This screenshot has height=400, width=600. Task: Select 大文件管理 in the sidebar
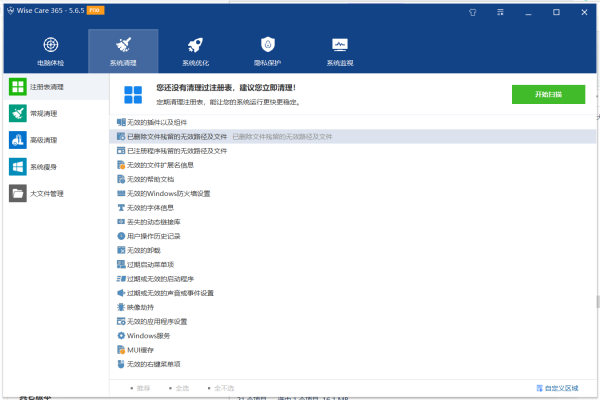(x=56, y=193)
